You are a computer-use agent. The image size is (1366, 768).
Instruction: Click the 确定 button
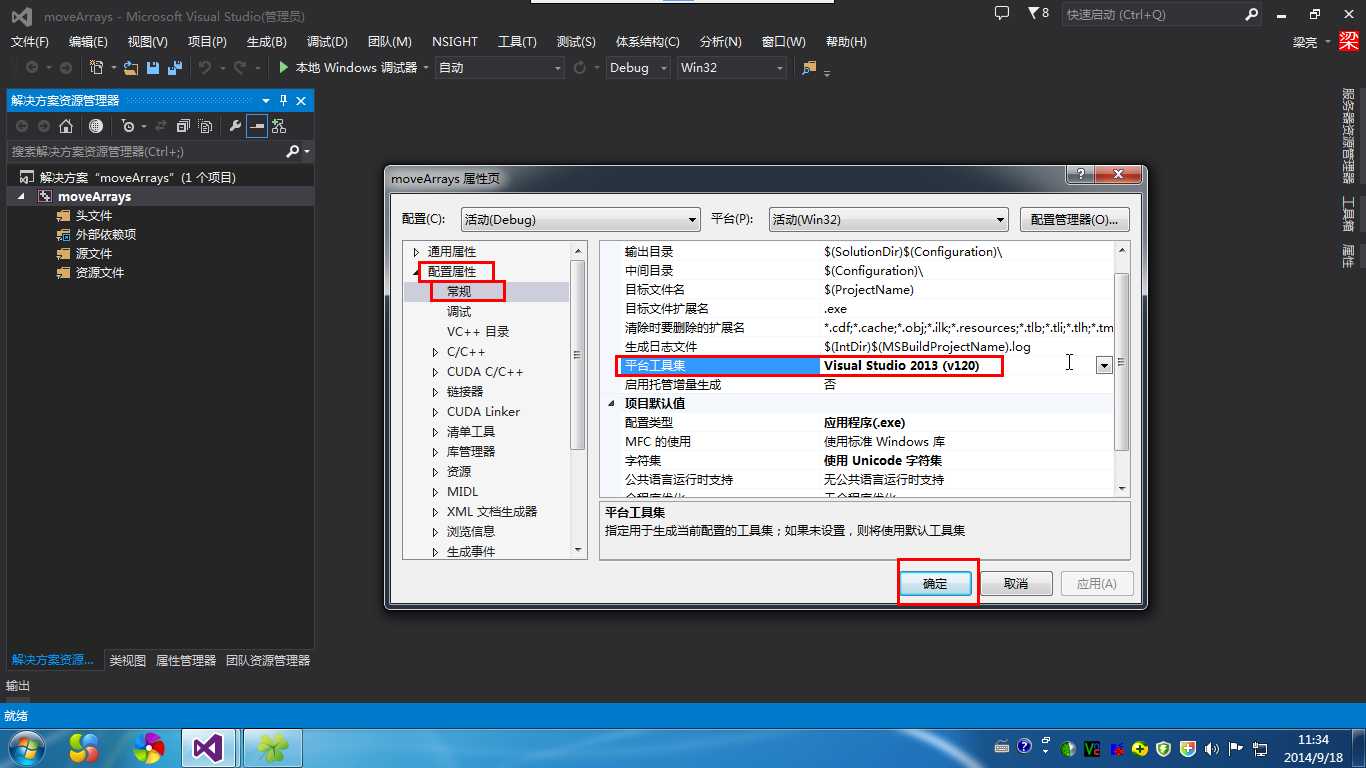[935, 583]
